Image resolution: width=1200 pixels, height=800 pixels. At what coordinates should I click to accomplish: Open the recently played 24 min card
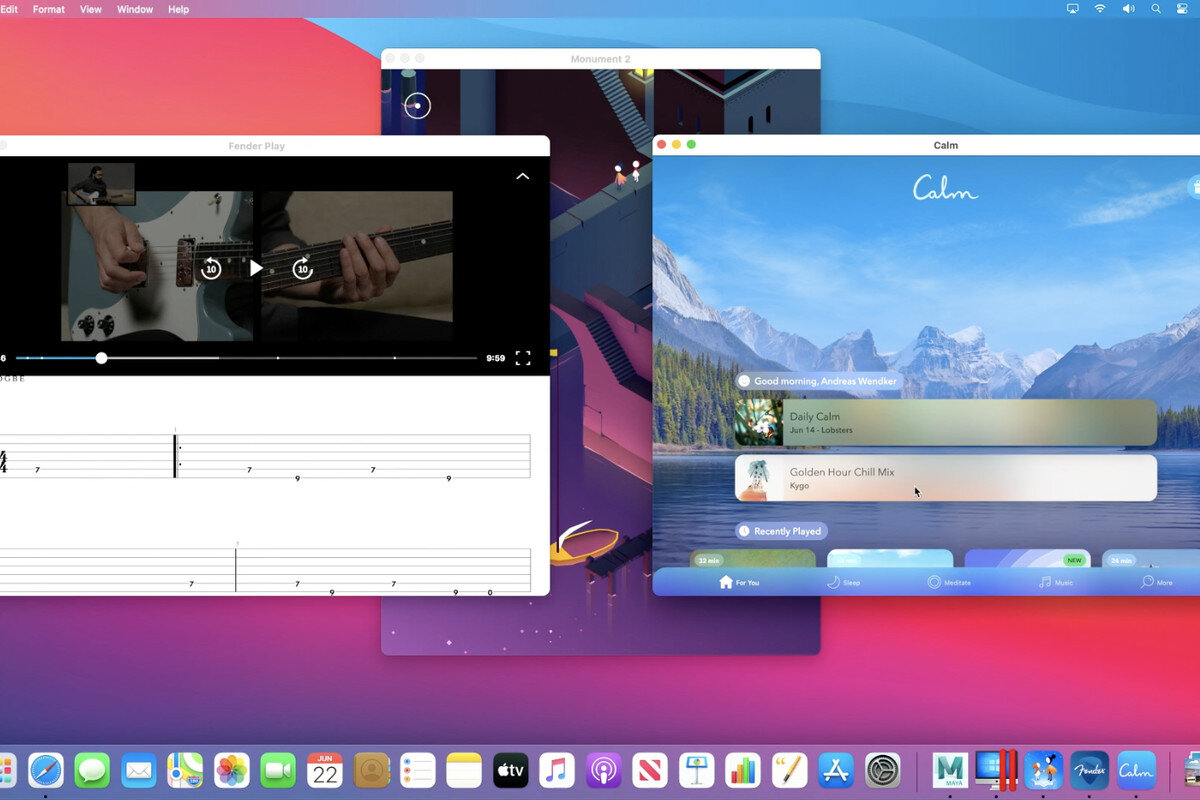click(x=1151, y=559)
